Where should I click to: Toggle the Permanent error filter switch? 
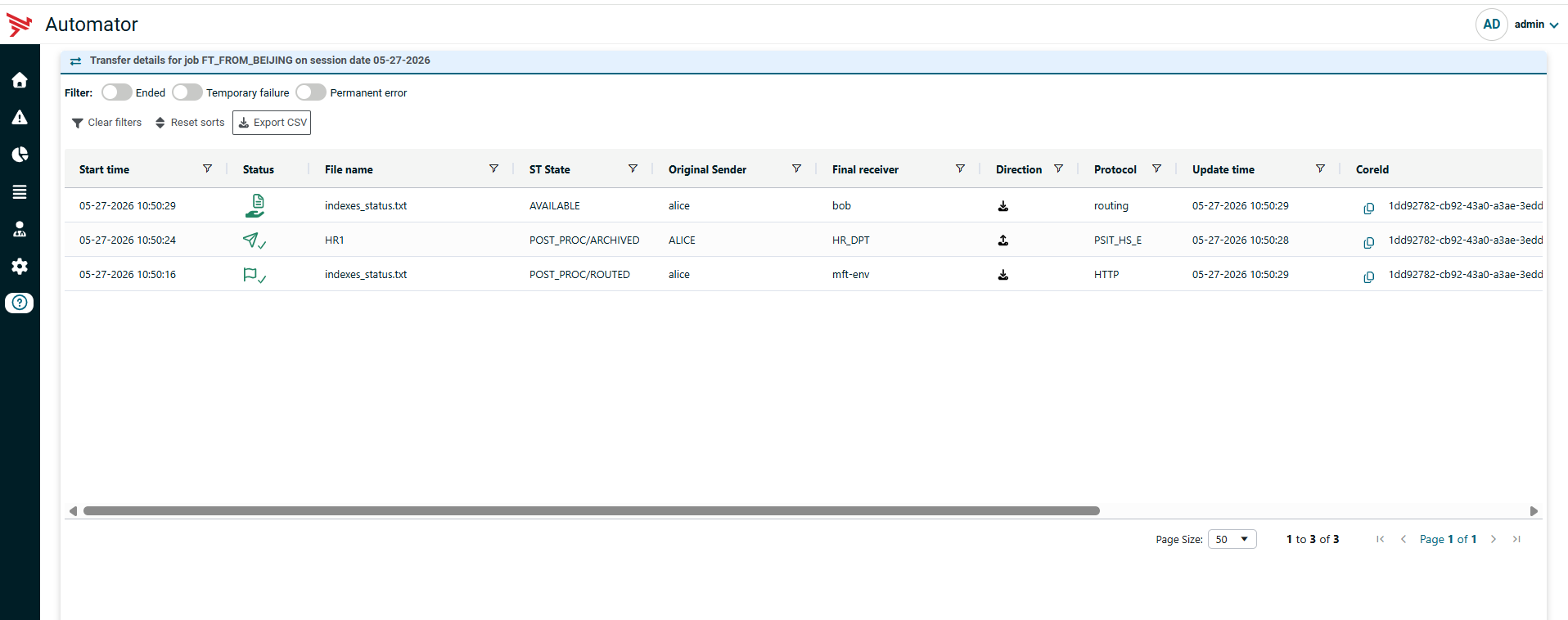tap(311, 92)
